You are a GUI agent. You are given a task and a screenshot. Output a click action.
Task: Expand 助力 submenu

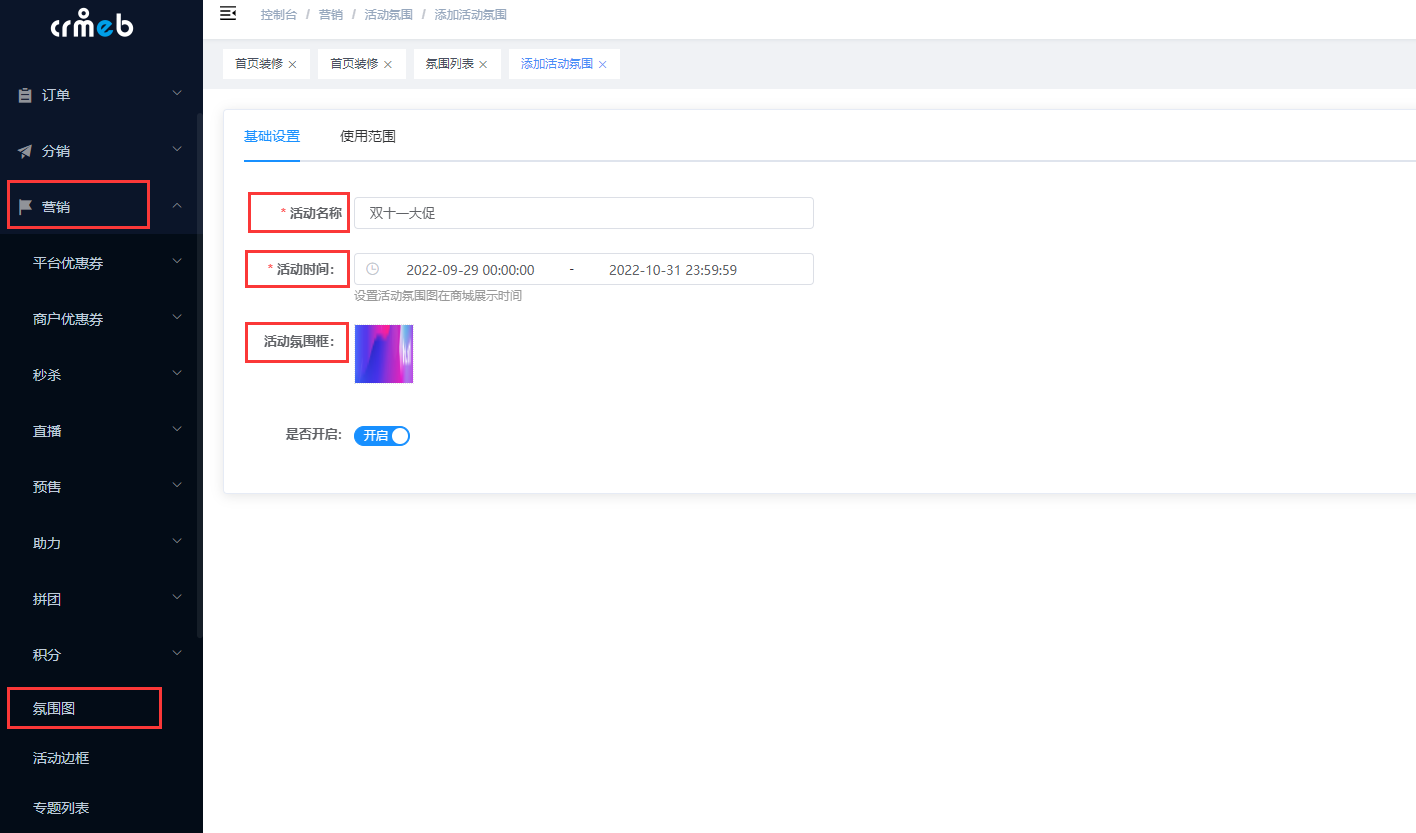pos(177,541)
